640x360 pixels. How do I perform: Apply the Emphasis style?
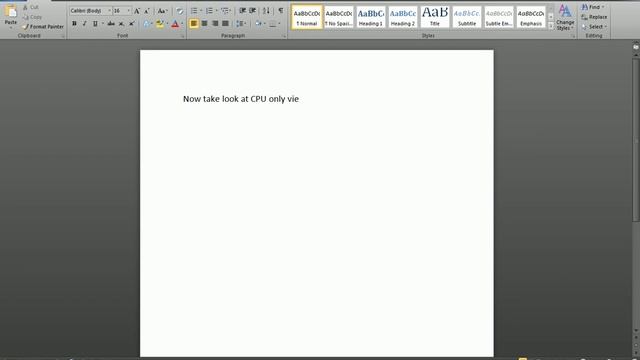coord(531,17)
